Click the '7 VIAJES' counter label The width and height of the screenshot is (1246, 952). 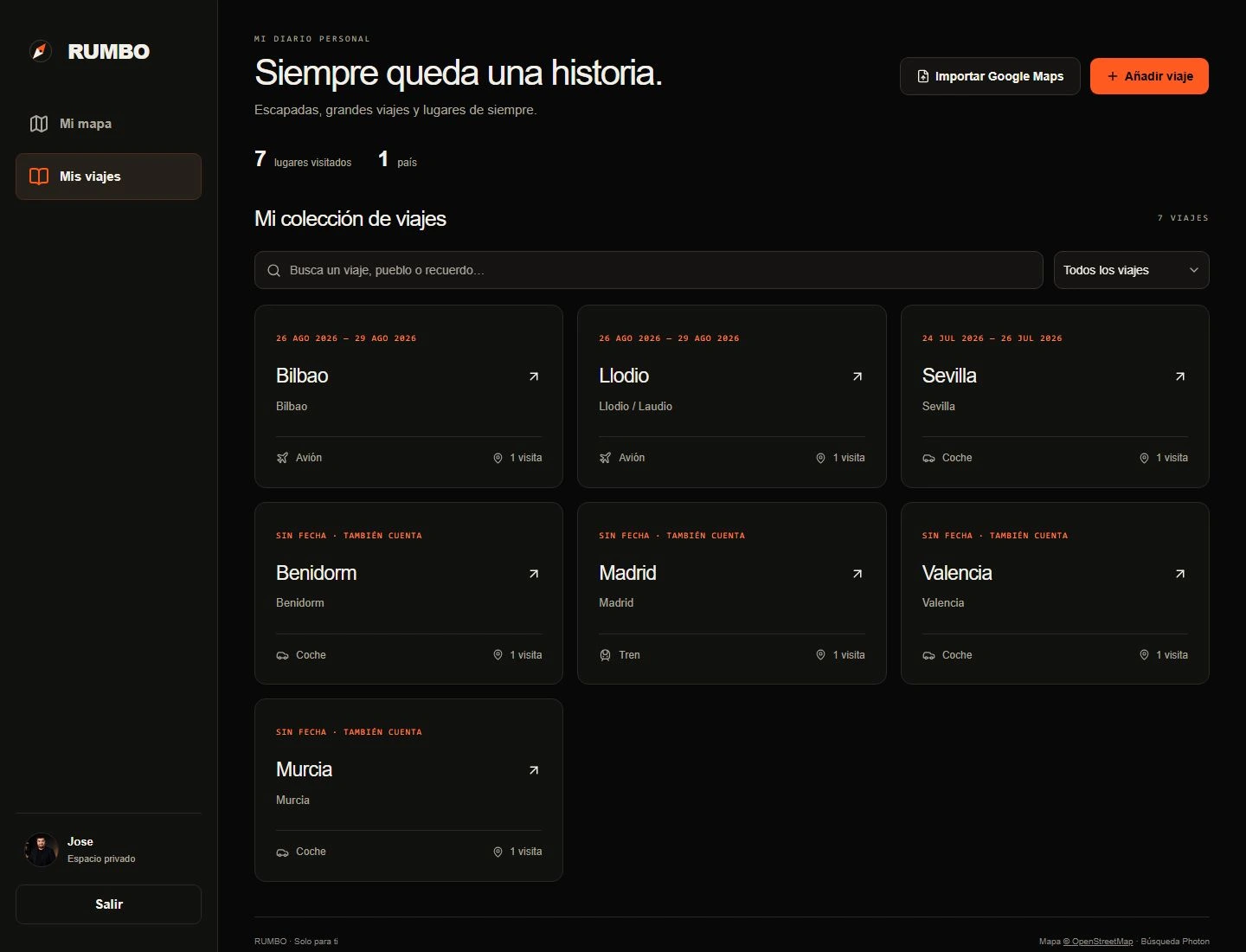click(x=1183, y=218)
